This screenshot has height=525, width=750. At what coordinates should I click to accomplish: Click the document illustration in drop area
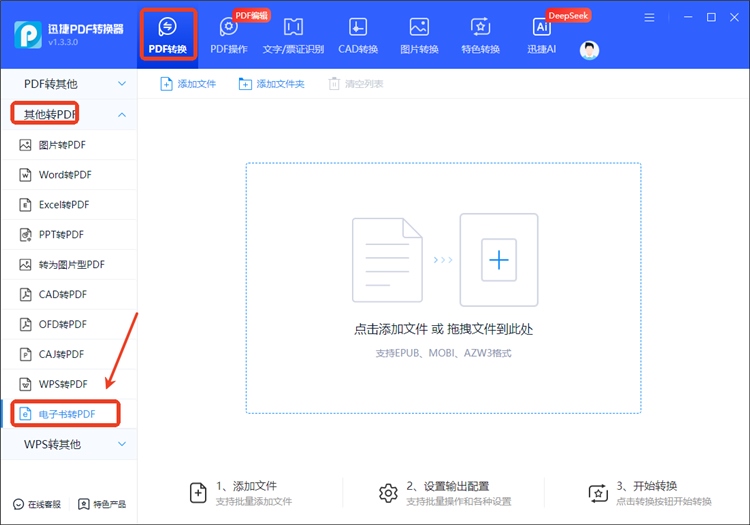click(x=387, y=260)
